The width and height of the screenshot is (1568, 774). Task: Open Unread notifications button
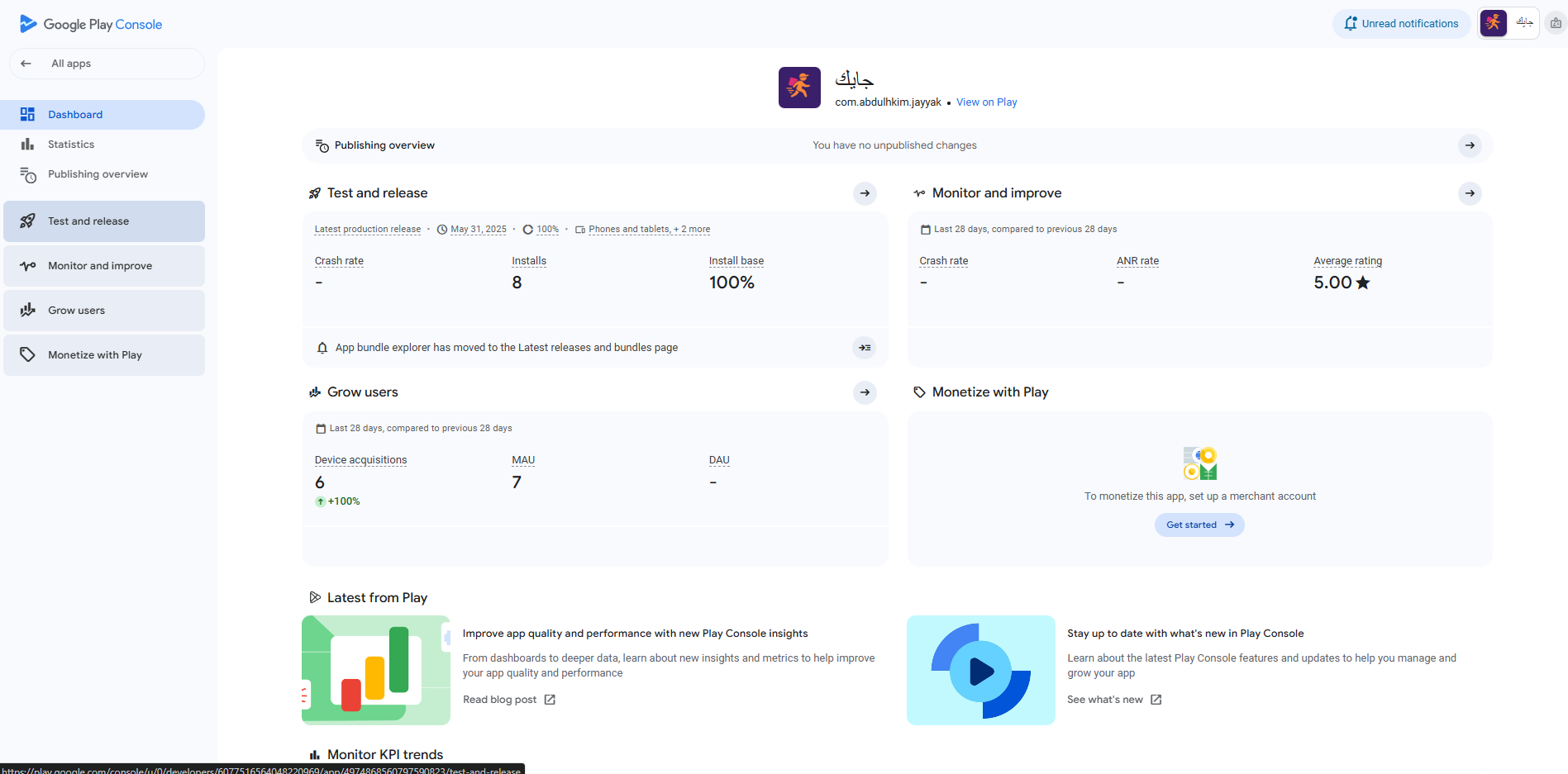click(x=1401, y=24)
